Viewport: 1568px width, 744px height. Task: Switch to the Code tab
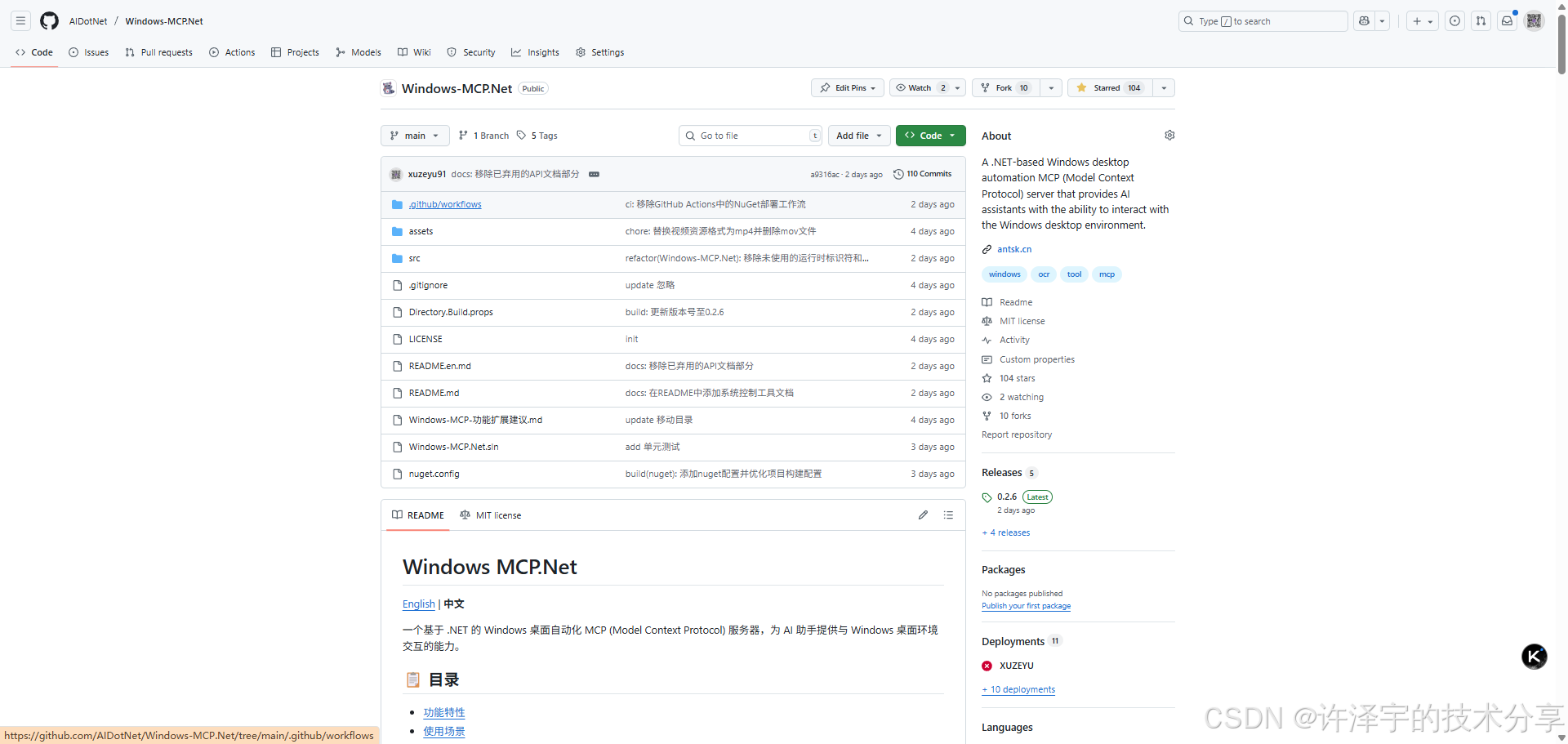click(x=34, y=52)
